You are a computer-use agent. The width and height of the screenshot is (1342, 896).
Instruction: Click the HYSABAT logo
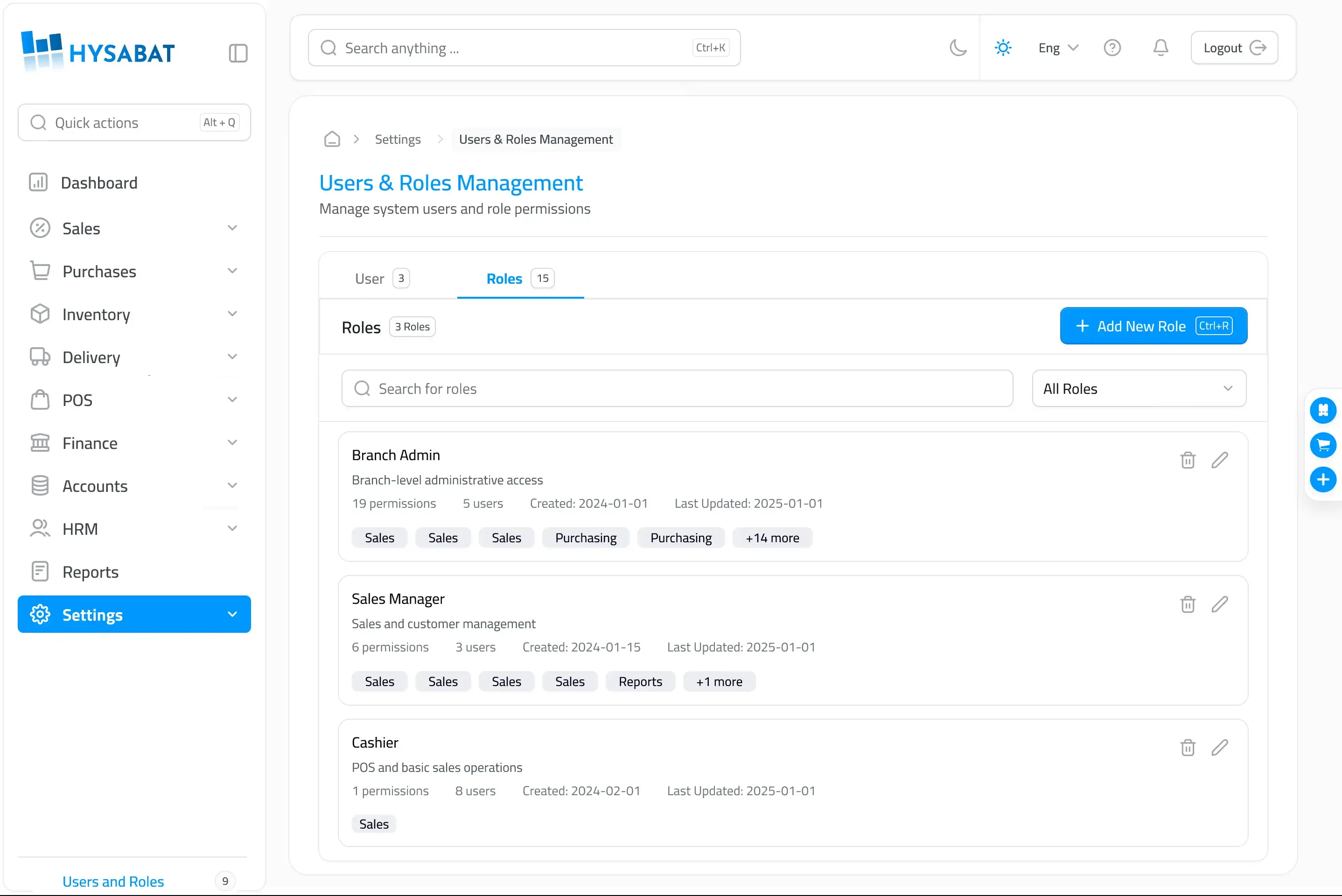click(x=98, y=51)
